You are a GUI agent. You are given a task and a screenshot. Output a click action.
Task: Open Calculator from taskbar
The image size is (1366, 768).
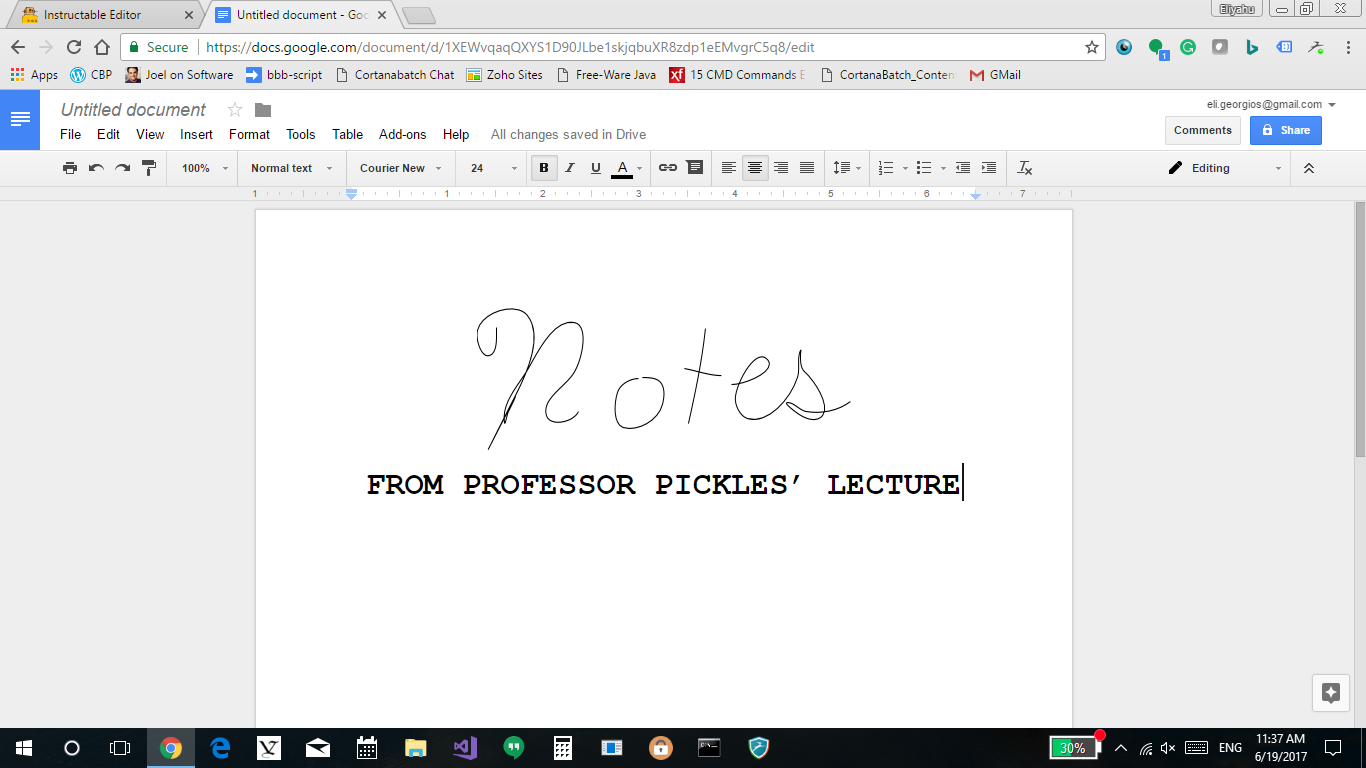coord(563,747)
